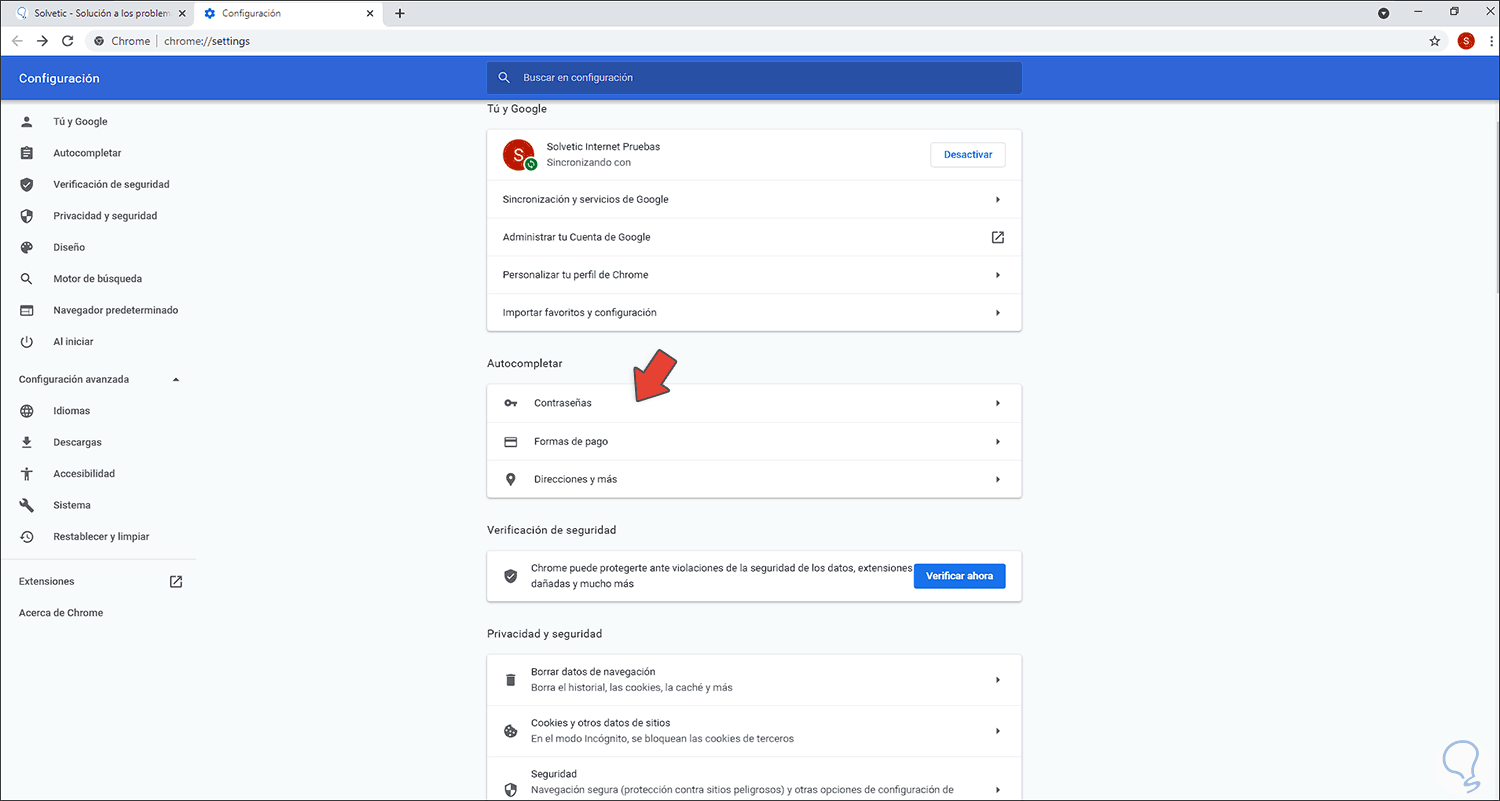Click the magnifier icon in settings search

pyautogui.click(x=504, y=77)
